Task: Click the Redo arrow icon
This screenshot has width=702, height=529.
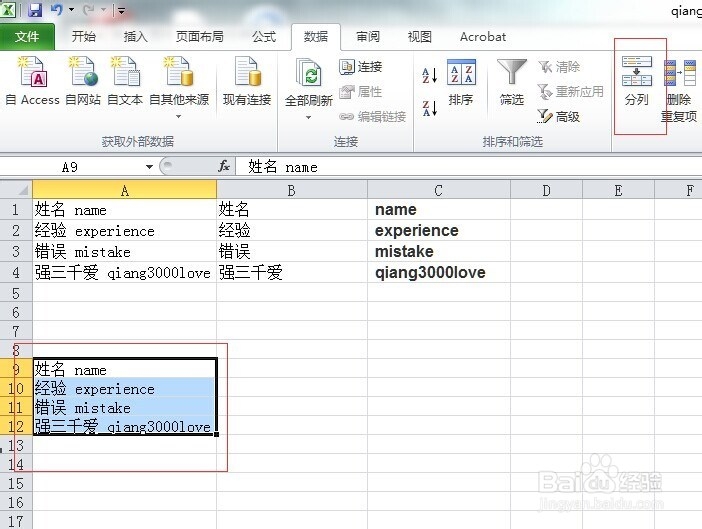Action: coord(89,9)
